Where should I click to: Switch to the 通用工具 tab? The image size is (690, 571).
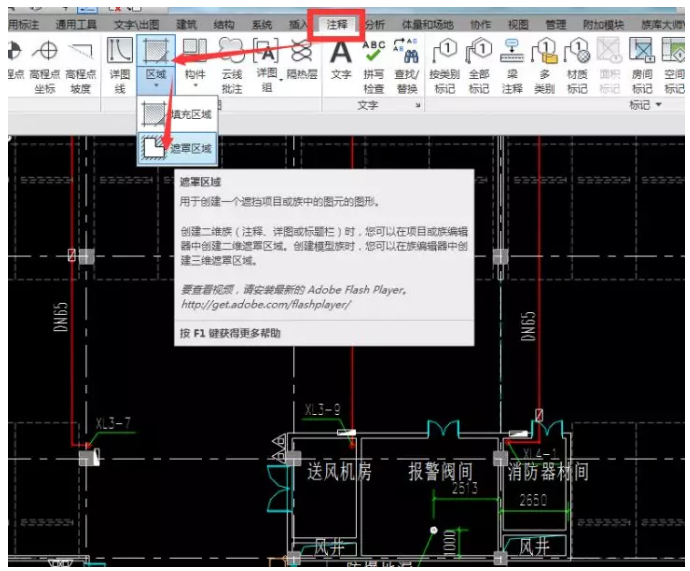[x=76, y=25]
